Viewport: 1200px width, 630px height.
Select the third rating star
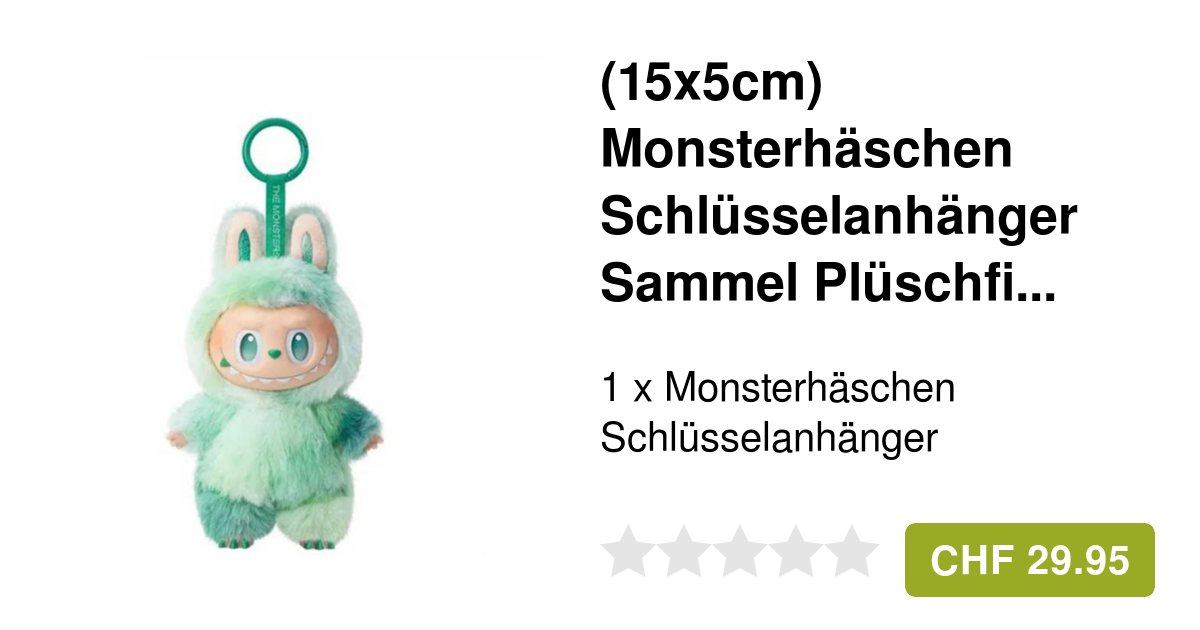[x=740, y=550]
